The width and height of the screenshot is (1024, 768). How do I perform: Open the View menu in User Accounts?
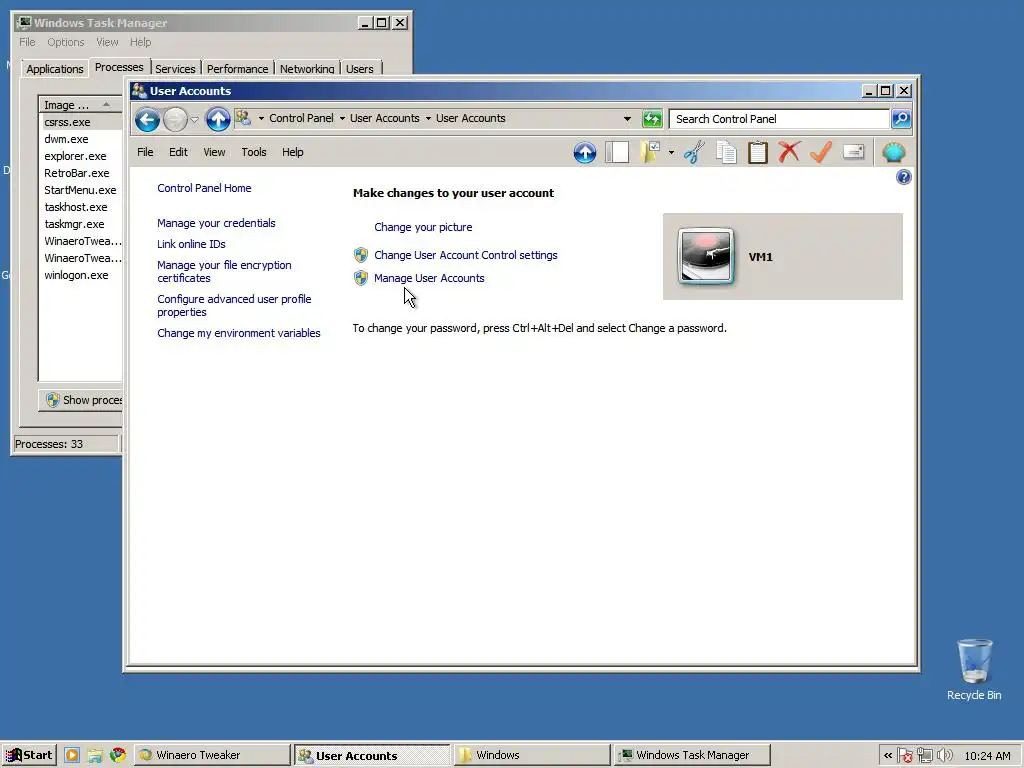pyautogui.click(x=214, y=152)
